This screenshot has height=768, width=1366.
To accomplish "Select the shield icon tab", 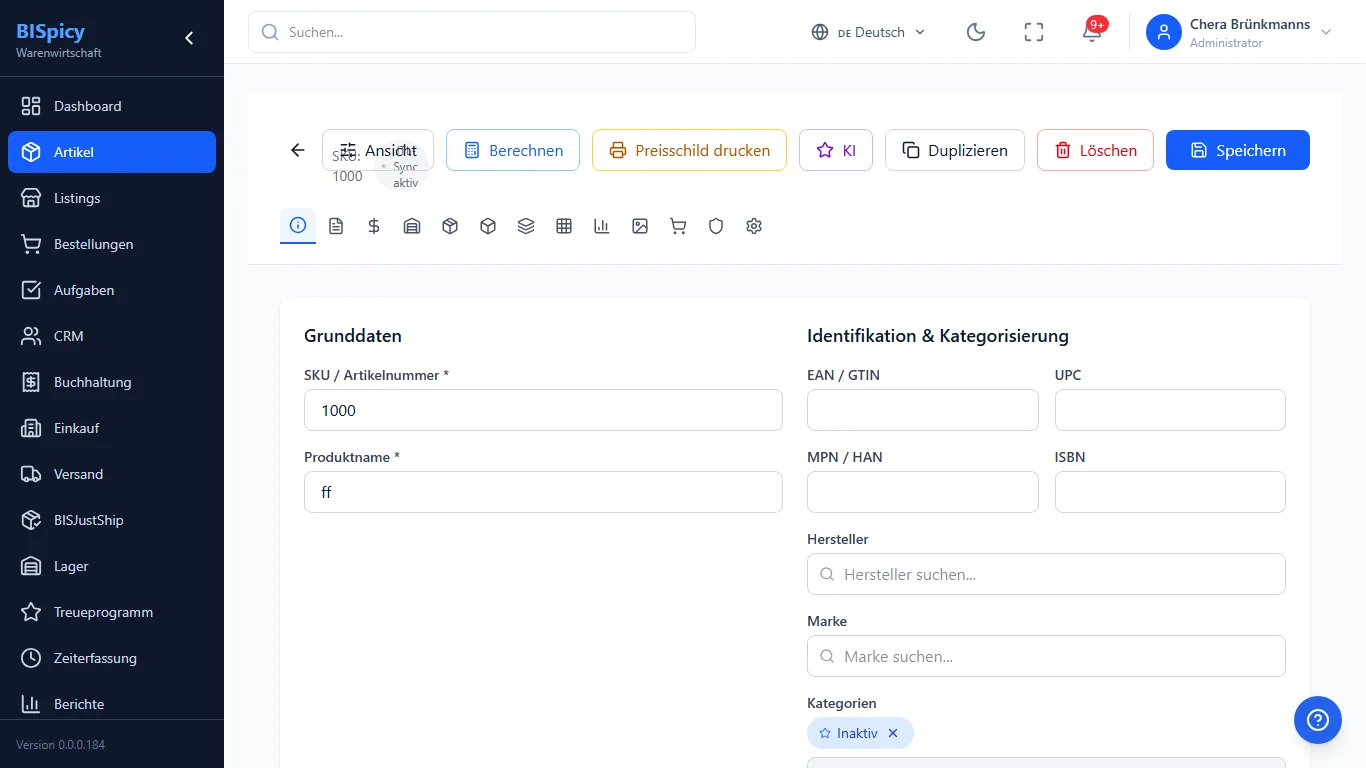I will 716,226.
